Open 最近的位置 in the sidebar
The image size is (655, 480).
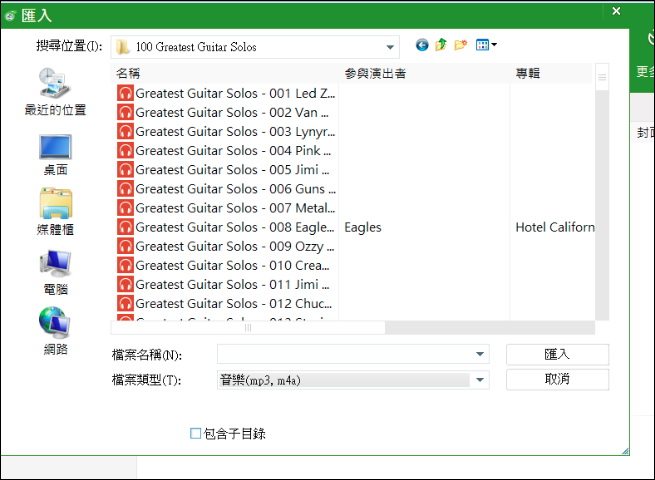coord(55,92)
